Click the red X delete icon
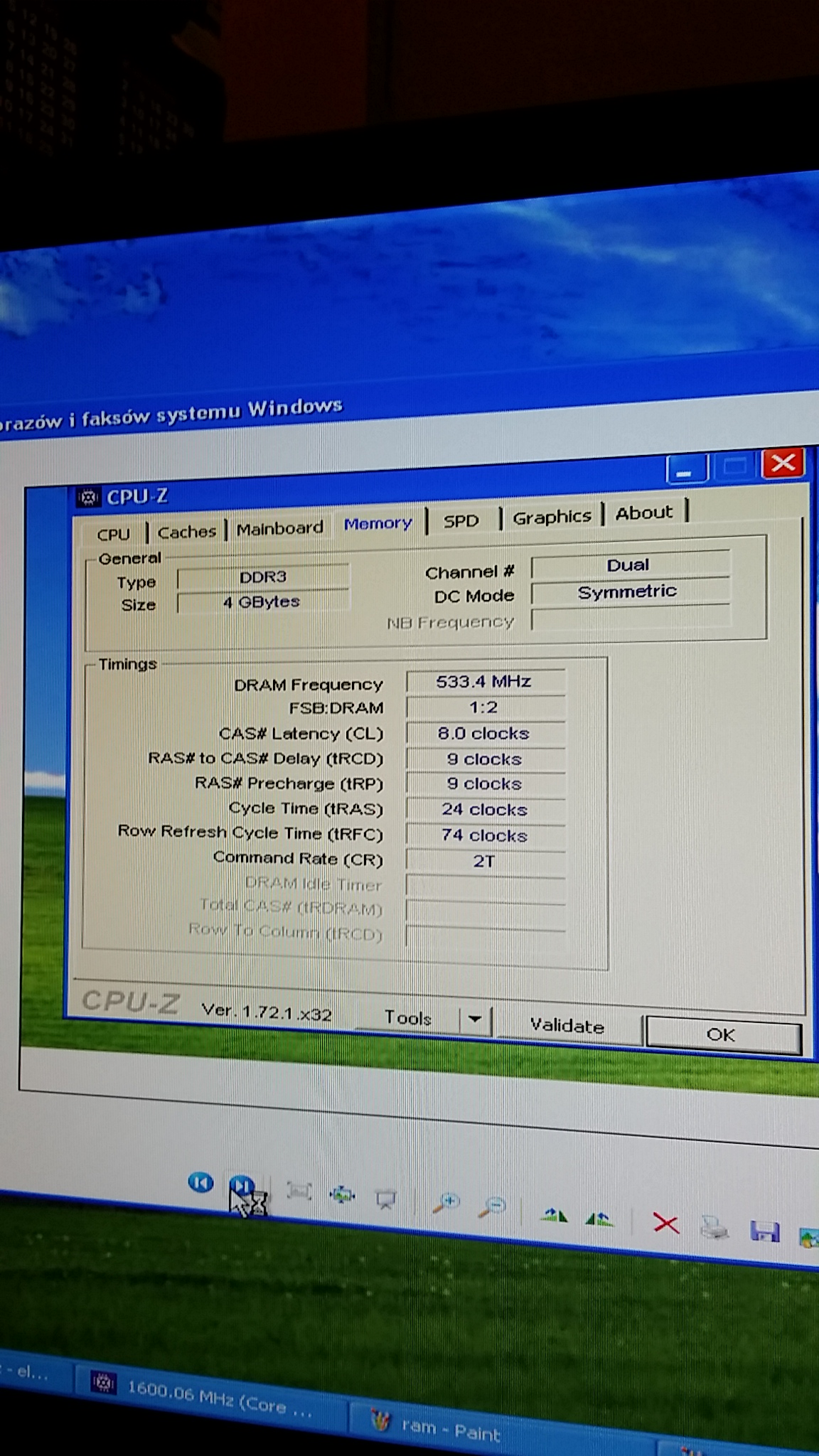Screen dimensions: 819x1456 coord(665,1223)
